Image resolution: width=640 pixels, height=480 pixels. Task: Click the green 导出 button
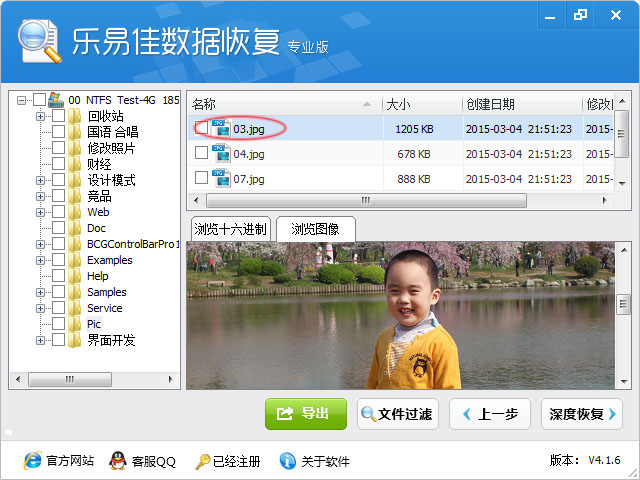click(x=306, y=414)
